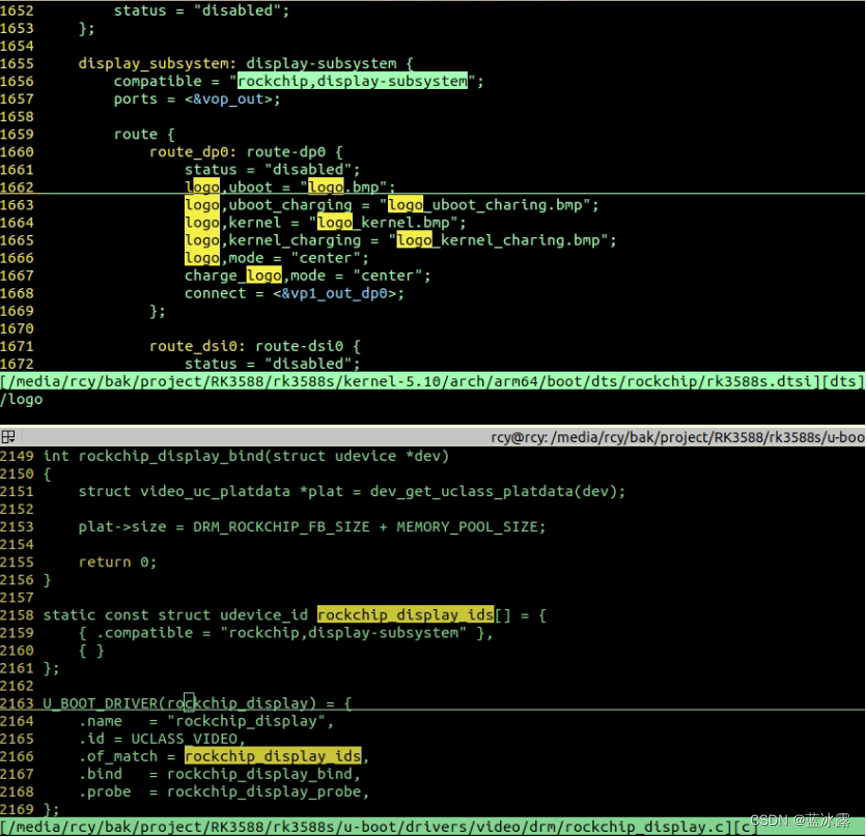Click ".bind = rockchip_display_bind," line
This screenshot has height=837, width=866.
click(x=220, y=774)
